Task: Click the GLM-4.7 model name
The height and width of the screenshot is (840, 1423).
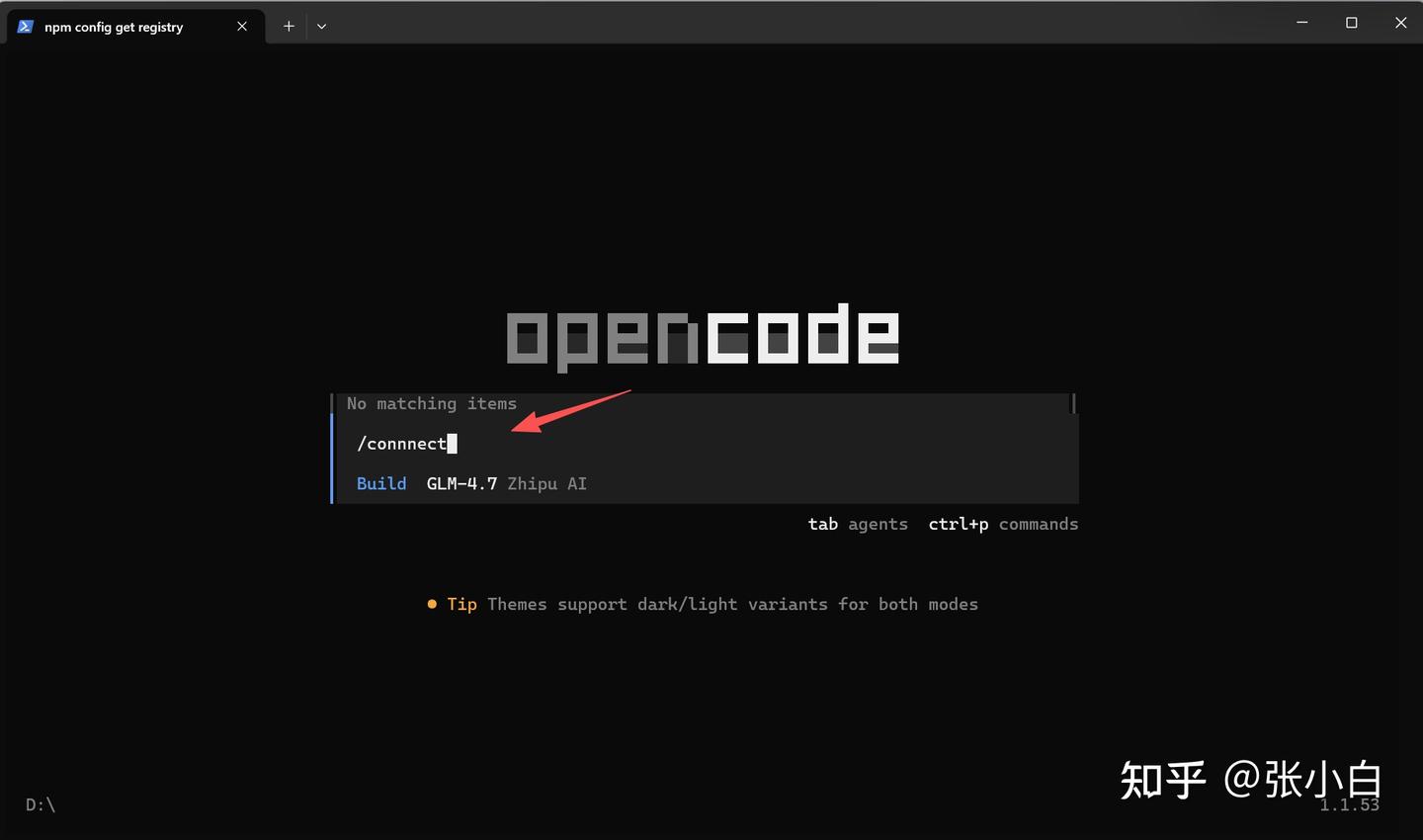Action: pyautogui.click(x=461, y=483)
